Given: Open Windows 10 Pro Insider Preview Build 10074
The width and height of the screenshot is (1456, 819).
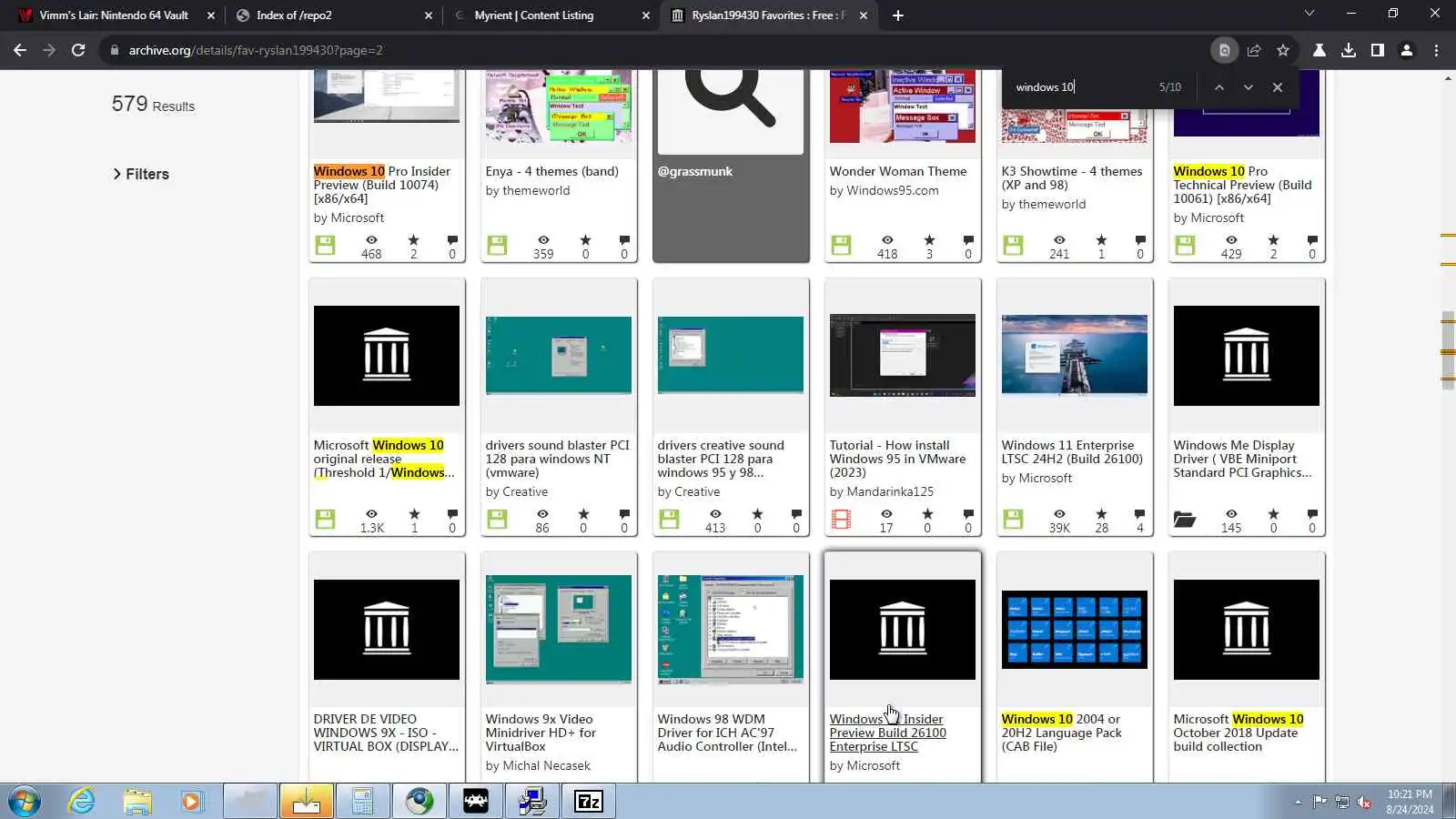Looking at the screenshot, I should click(382, 185).
